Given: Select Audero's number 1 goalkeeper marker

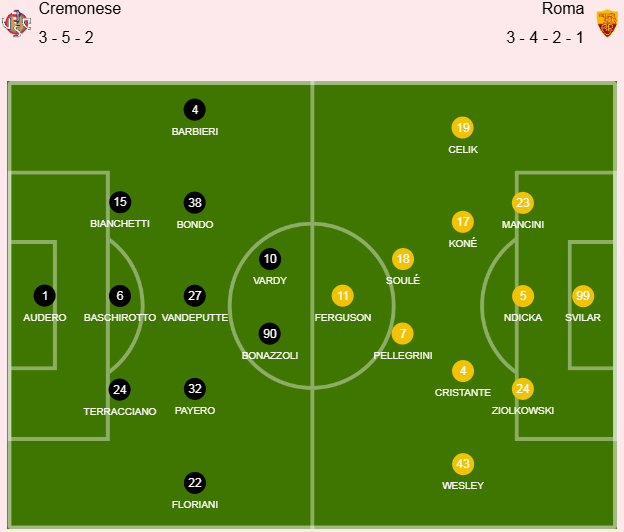Looking at the screenshot, I should (x=45, y=296).
